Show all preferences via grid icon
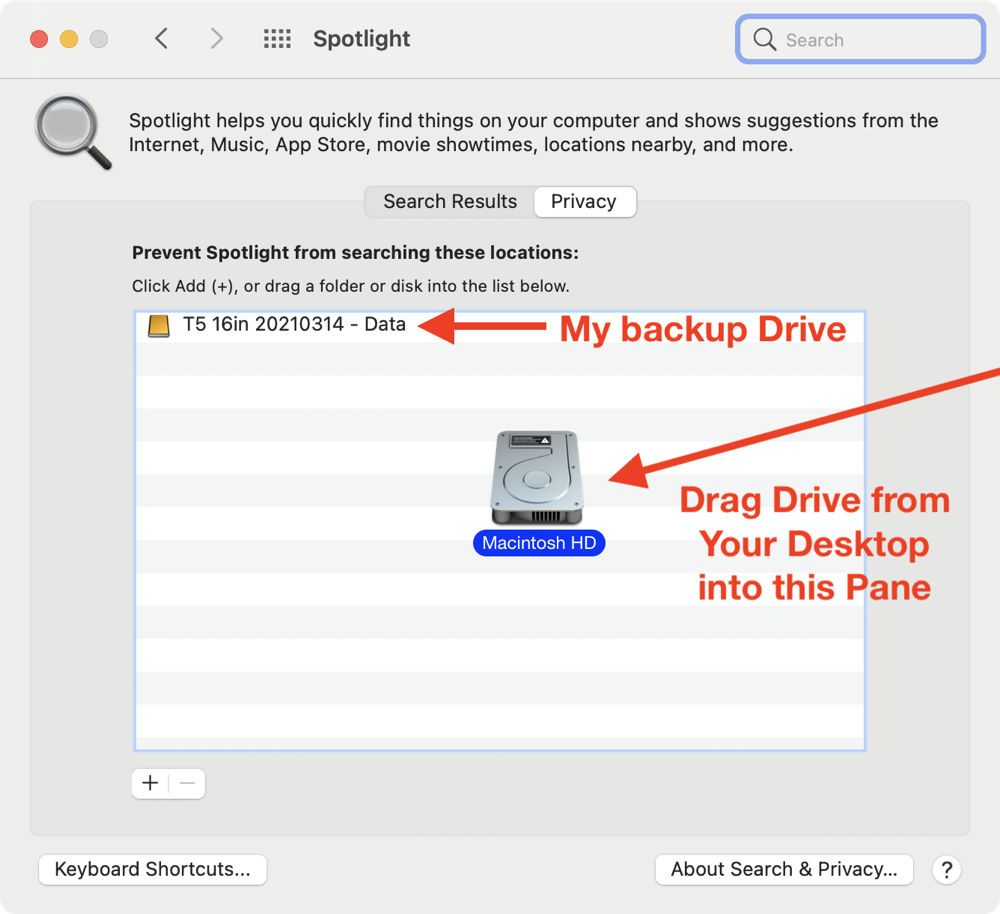Screen dimensions: 1000x914 [x=277, y=39]
